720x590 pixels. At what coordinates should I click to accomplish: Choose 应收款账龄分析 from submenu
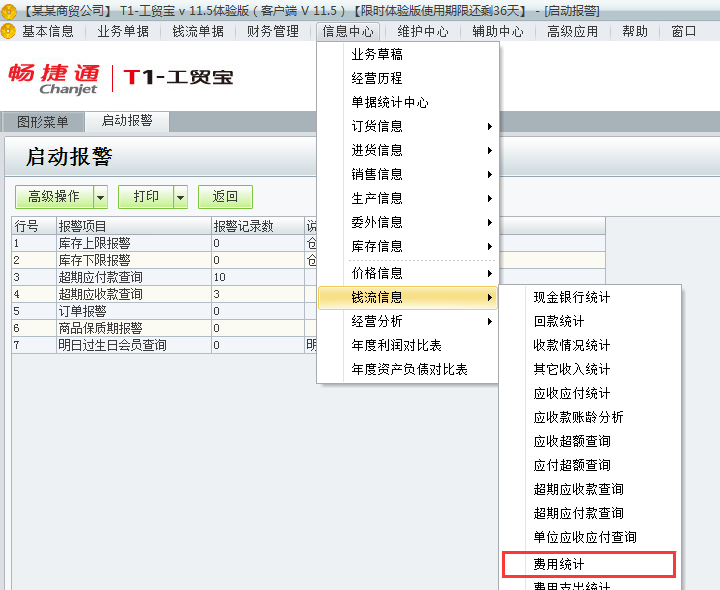click(x=591, y=417)
